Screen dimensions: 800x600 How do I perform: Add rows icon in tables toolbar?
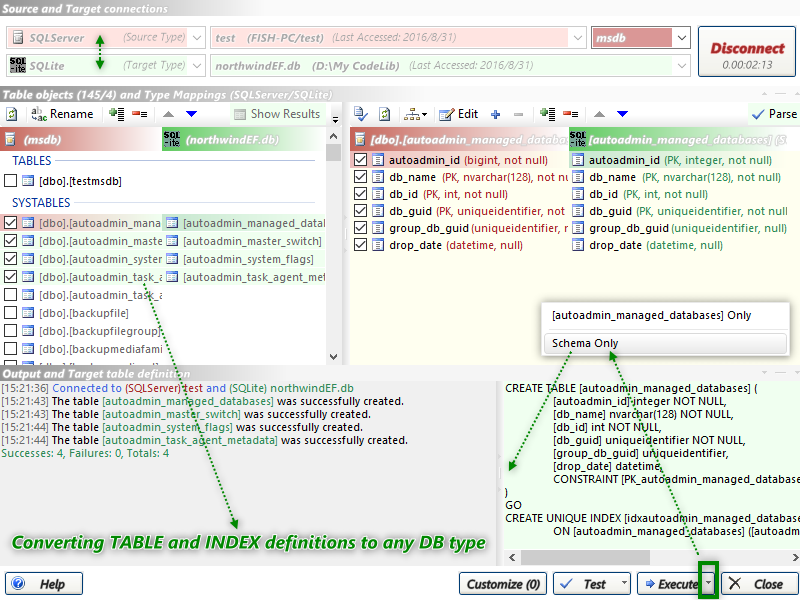click(117, 114)
